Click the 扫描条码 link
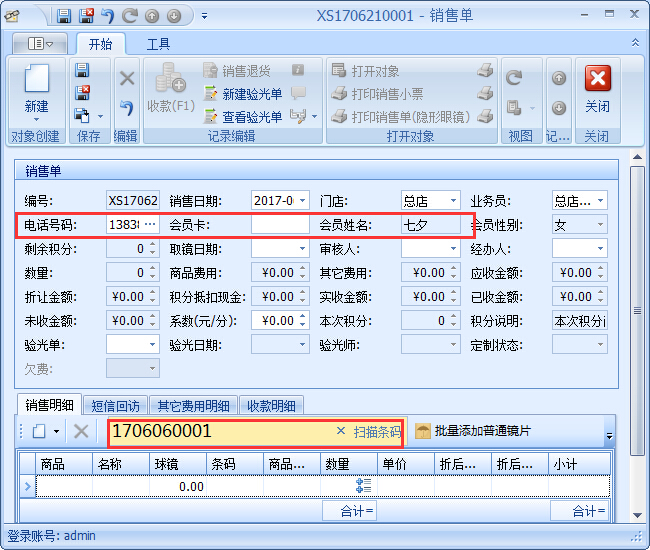The width and height of the screenshot is (650, 550). pyautogui.click(x=377, y=432)
